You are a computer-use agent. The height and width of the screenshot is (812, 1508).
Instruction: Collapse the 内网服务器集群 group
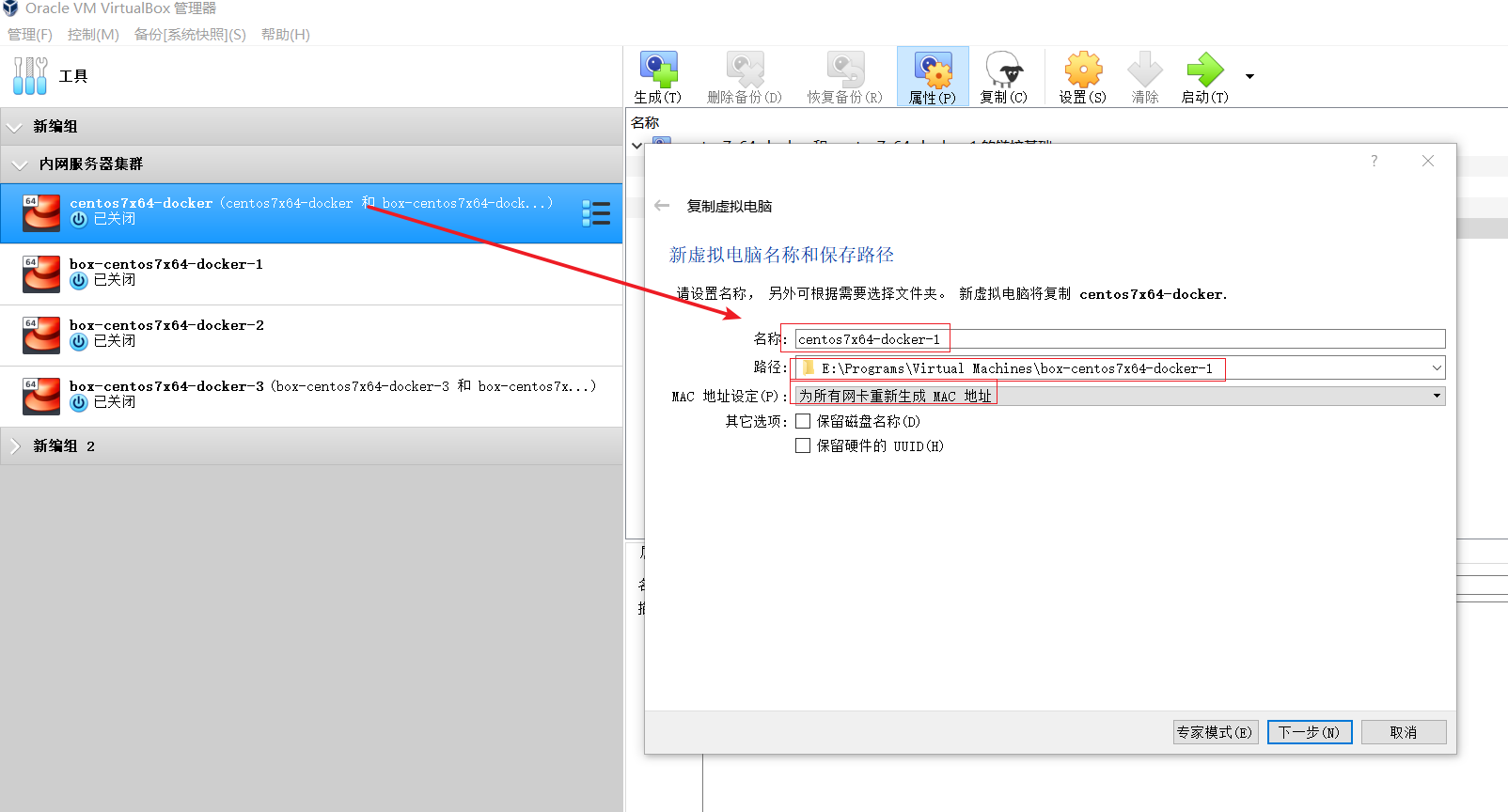pos(20,164)
